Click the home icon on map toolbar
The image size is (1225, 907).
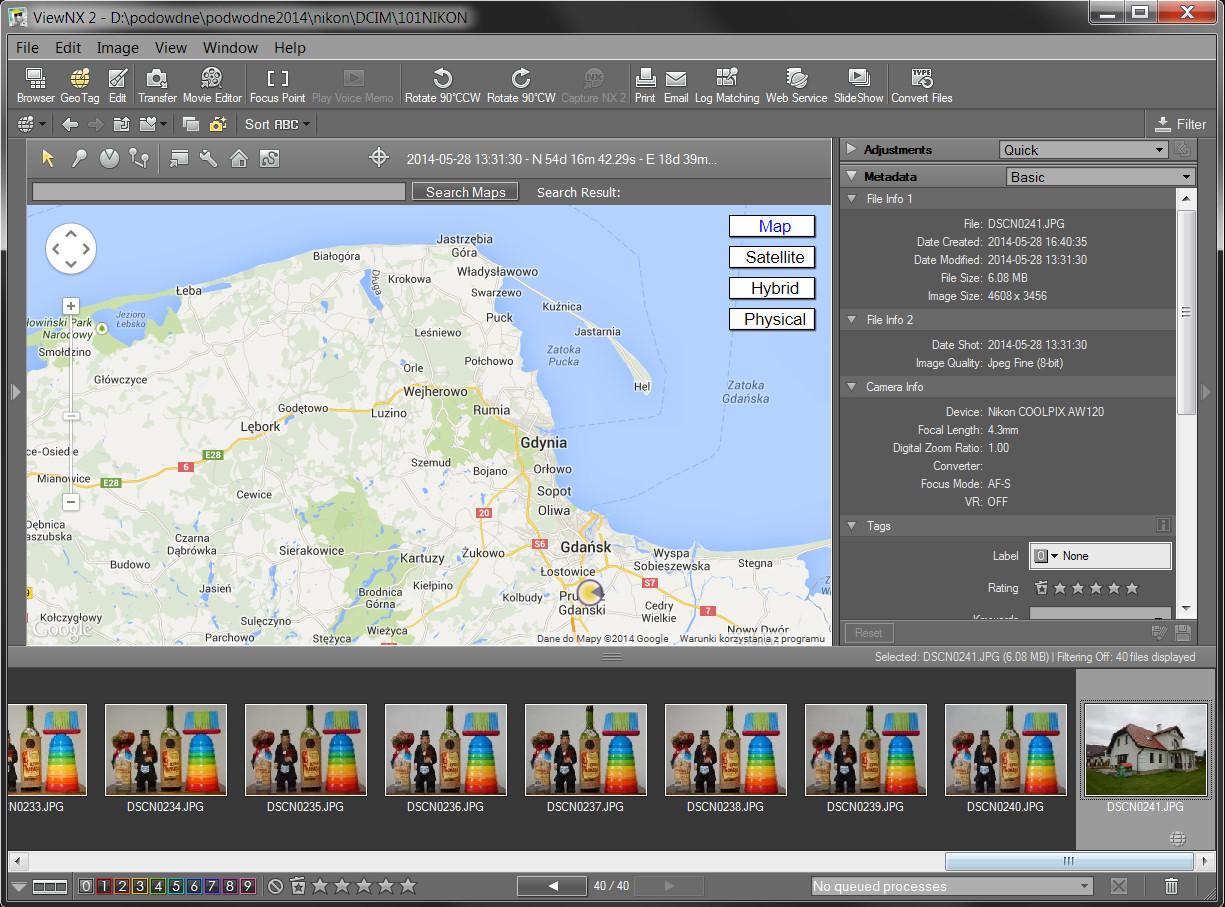click(x=239, y=158)
